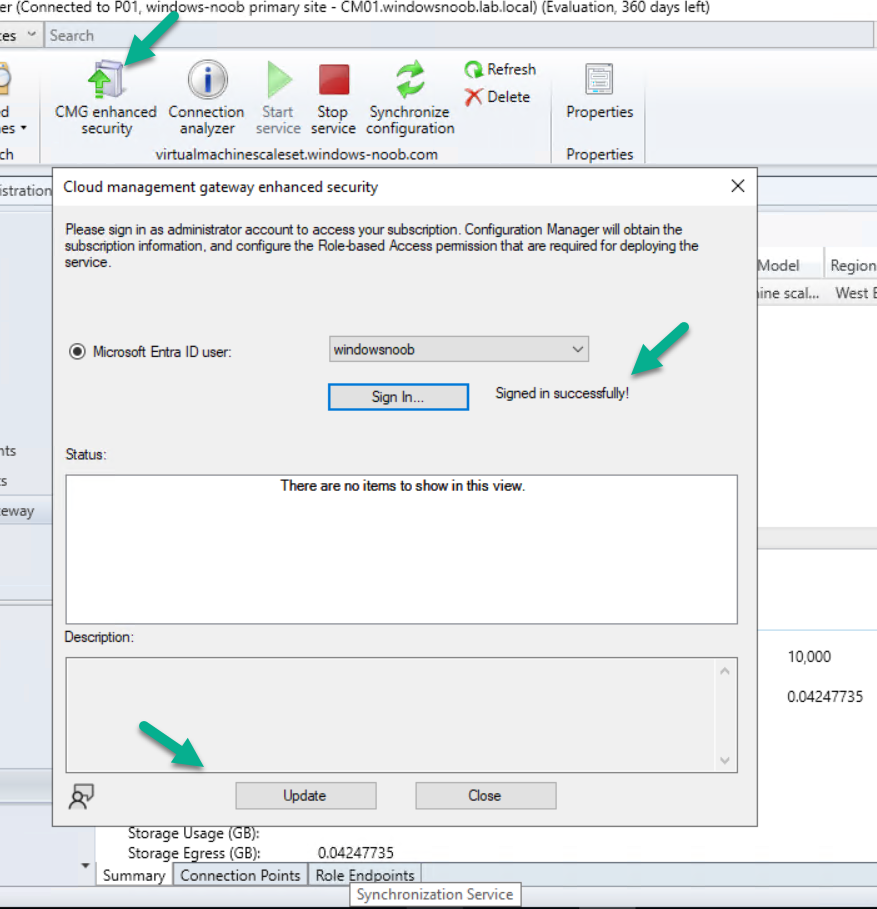Refresh the cloud management gateway list
Screen dimensions: 877x909
click(x=500, y=70)
